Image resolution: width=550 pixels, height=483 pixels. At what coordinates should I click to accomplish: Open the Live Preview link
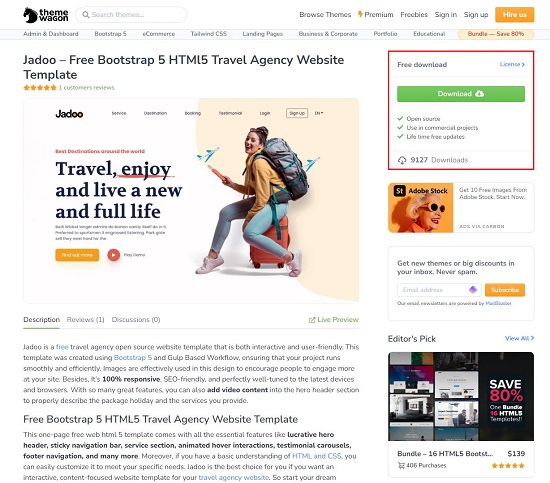[x=334, y=320]
